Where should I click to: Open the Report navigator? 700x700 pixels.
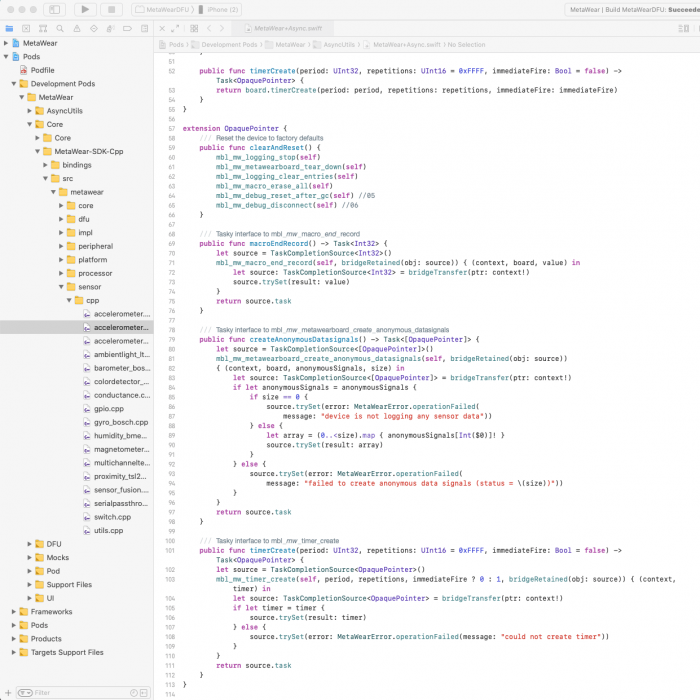point(144,29)
